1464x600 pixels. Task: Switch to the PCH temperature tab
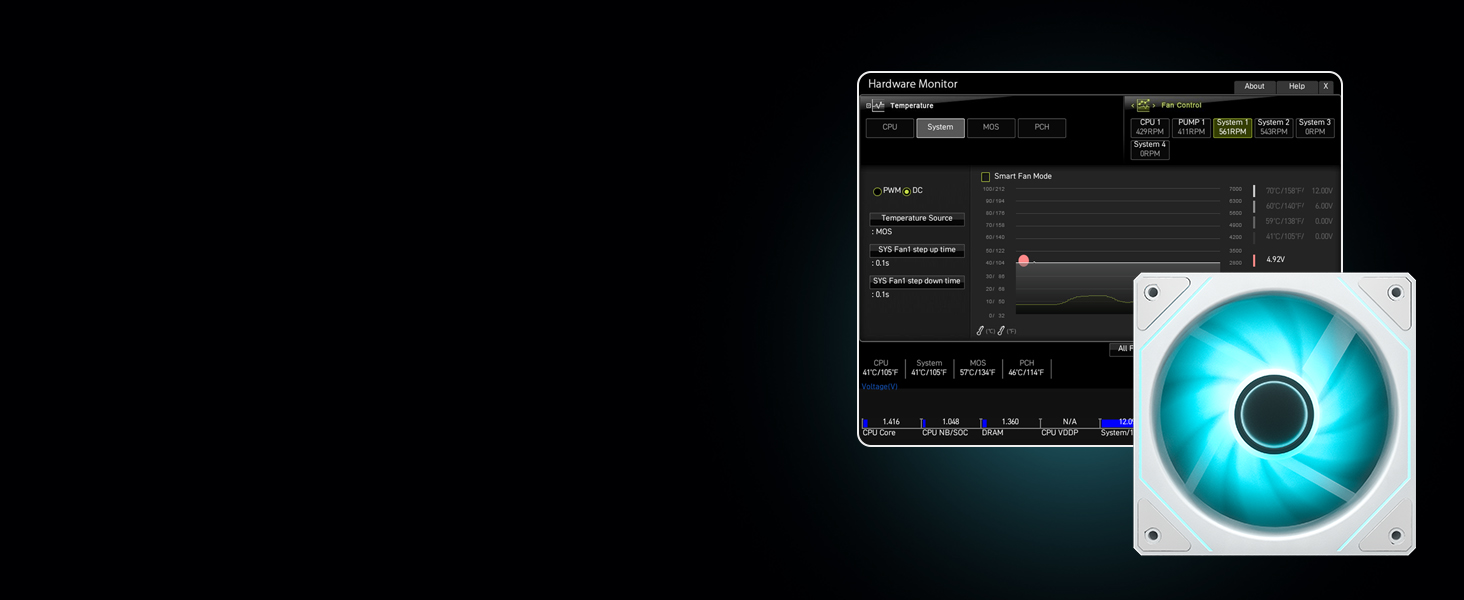point(1042,128)
